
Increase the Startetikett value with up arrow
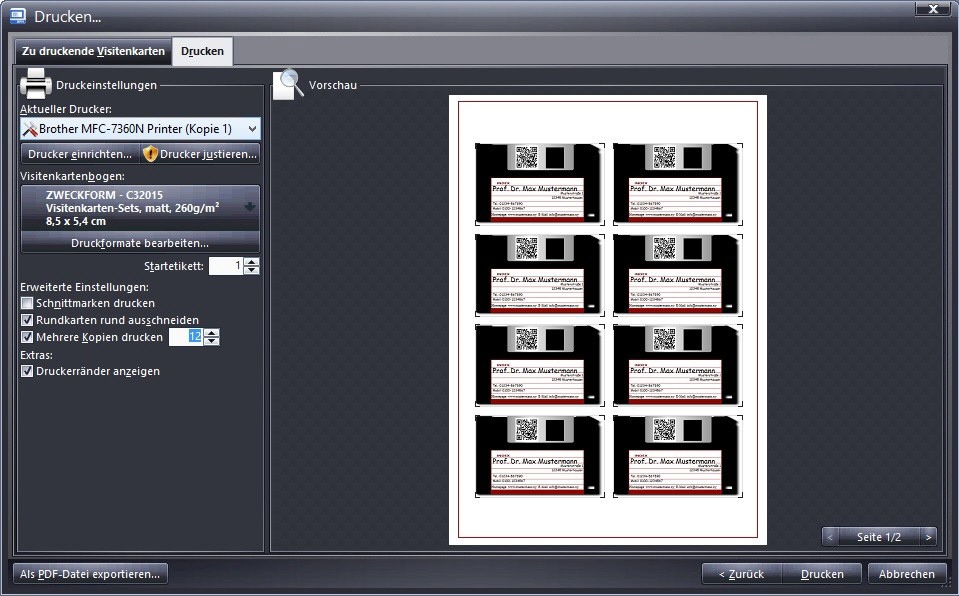pos(252,261)
